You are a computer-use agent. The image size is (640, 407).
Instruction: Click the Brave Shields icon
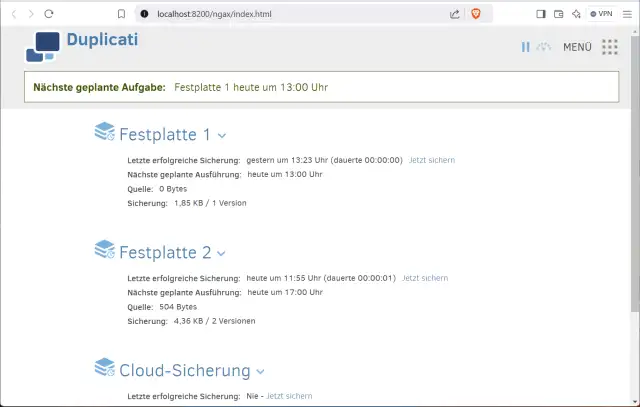[475, 14]
